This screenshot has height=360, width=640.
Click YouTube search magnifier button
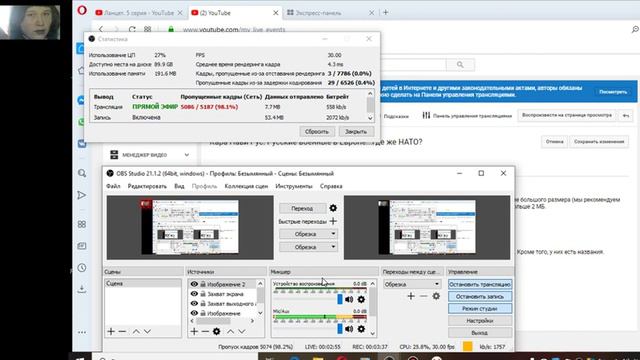[460, 64]
